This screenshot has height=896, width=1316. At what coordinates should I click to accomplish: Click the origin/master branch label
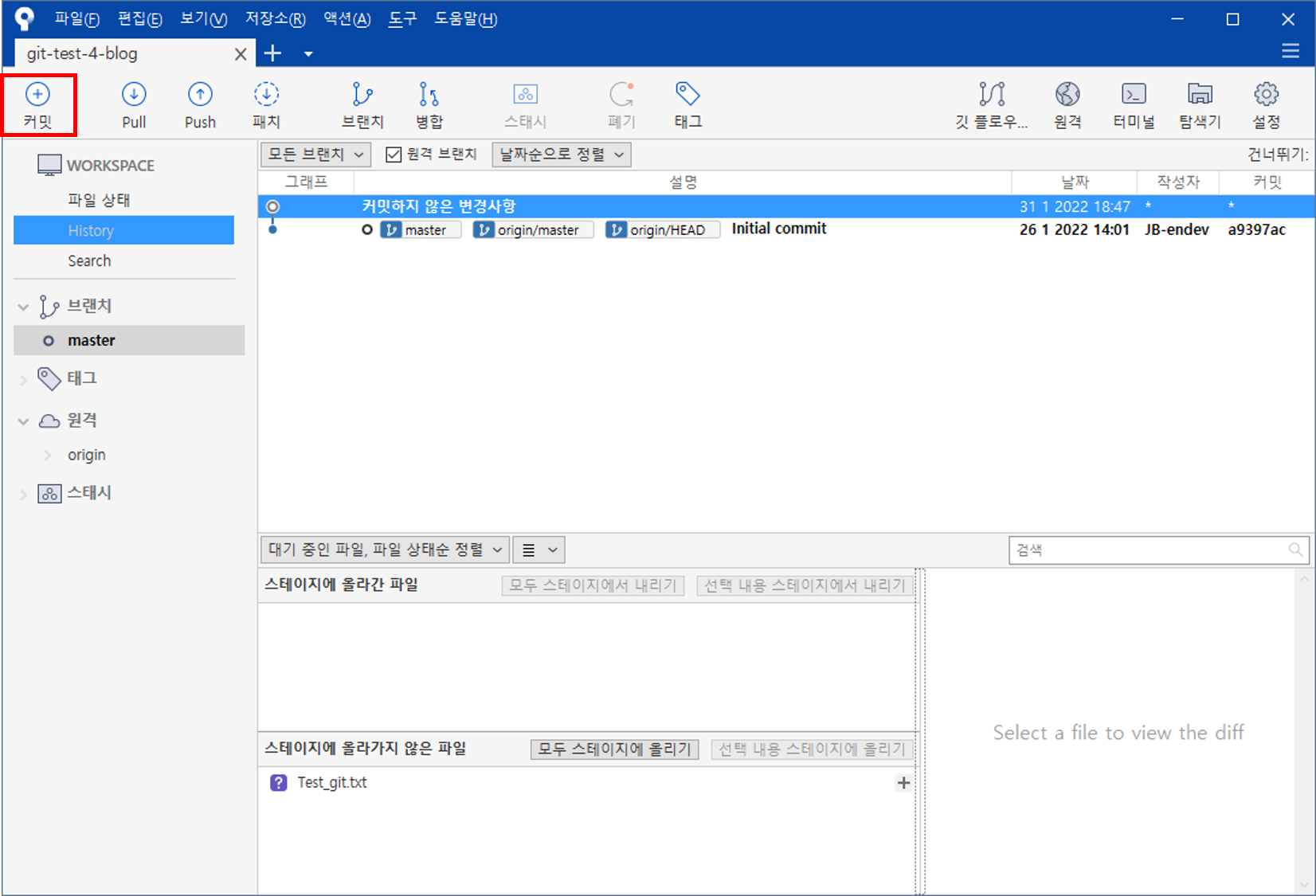(x=533, y=230)
